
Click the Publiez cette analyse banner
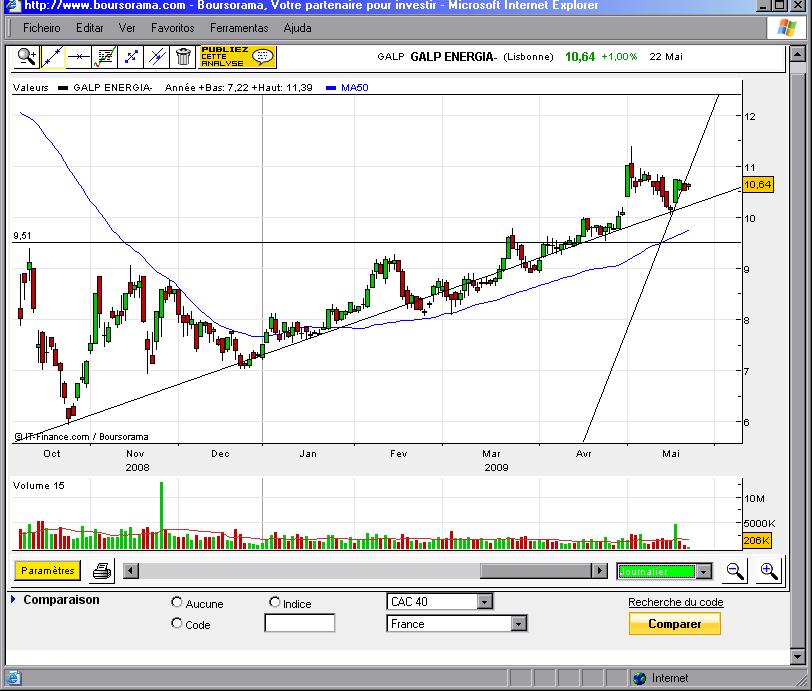tap(238, 56)
